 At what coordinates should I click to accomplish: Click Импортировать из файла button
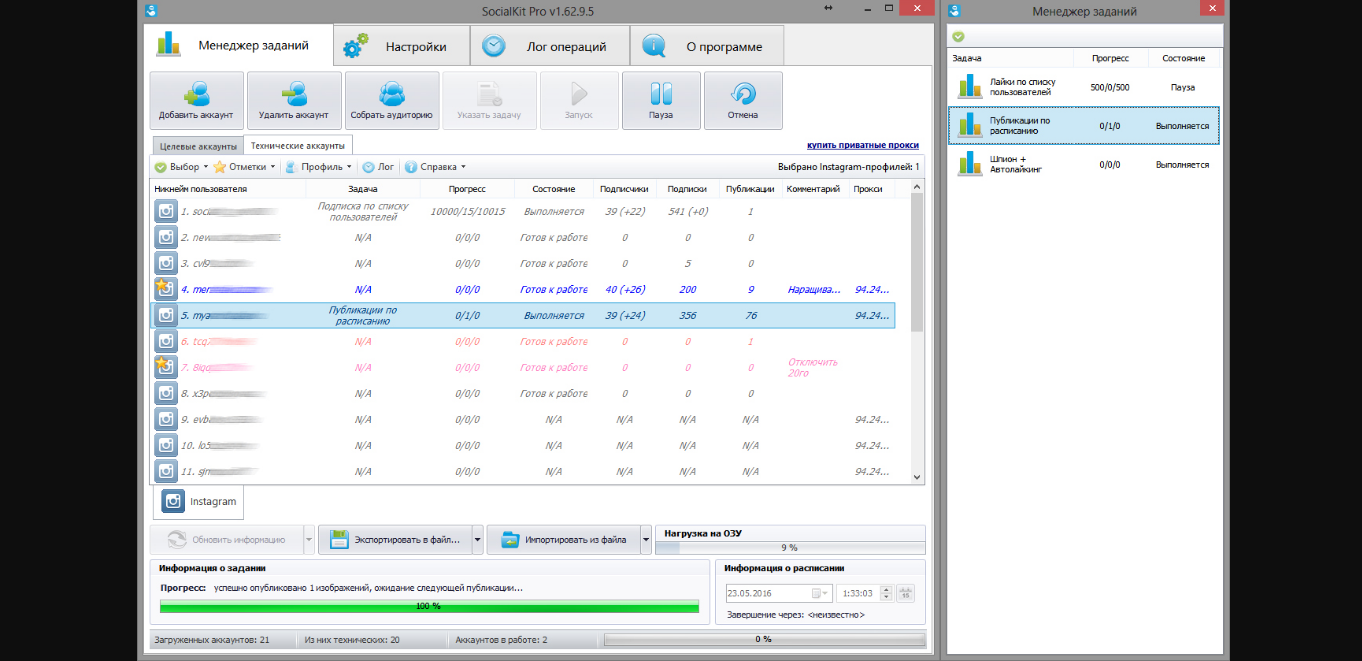[x=565, y=540]
